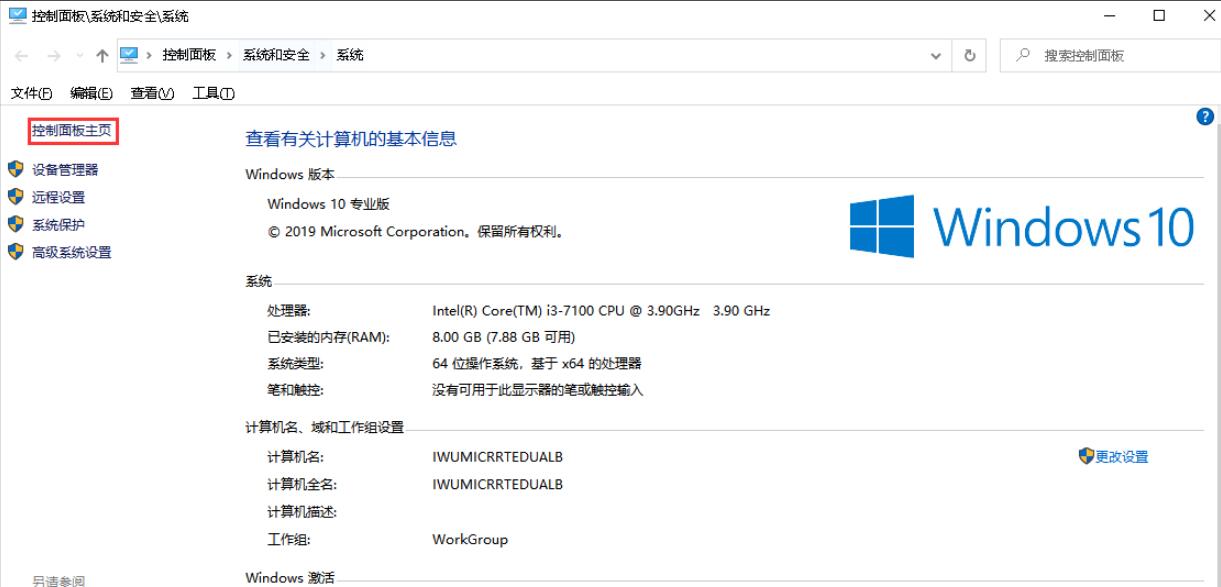The width and height of the screenshot is (1221, 587).
Task: Click the 笔和触控 label
Action: pos(296,390)
